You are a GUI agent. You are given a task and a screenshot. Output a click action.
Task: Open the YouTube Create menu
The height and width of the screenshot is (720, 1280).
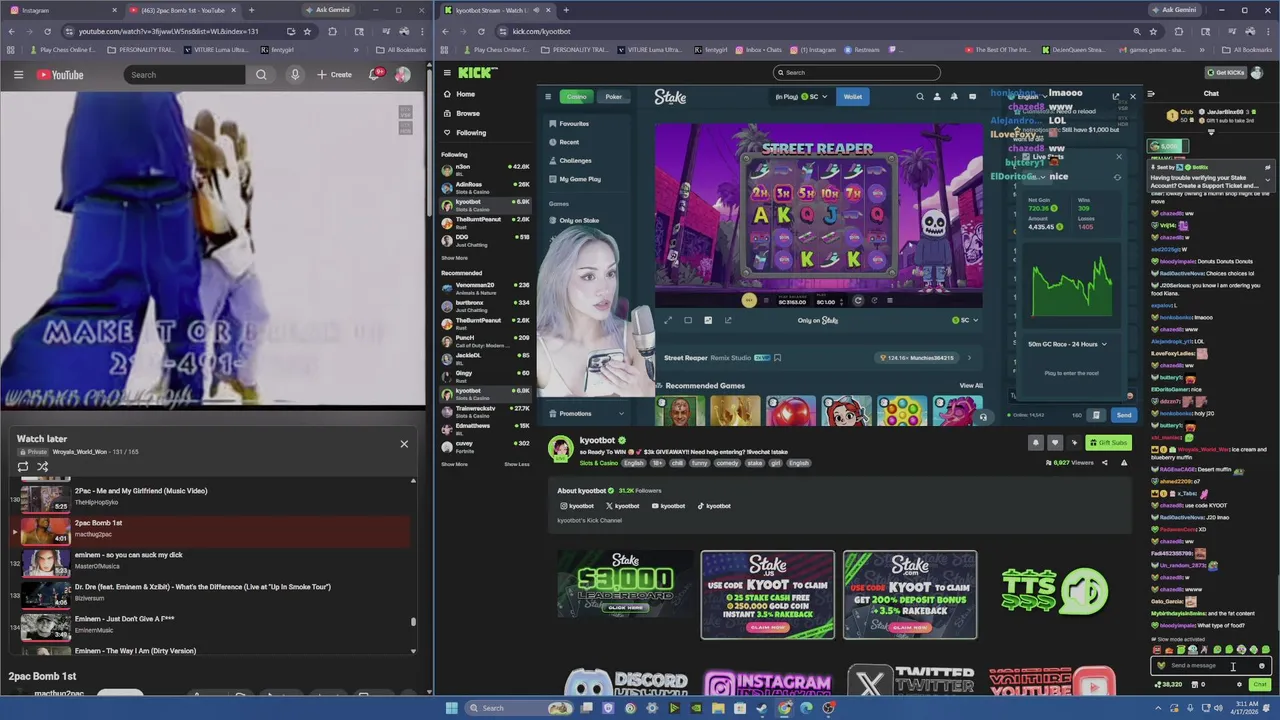coord(334,75)
